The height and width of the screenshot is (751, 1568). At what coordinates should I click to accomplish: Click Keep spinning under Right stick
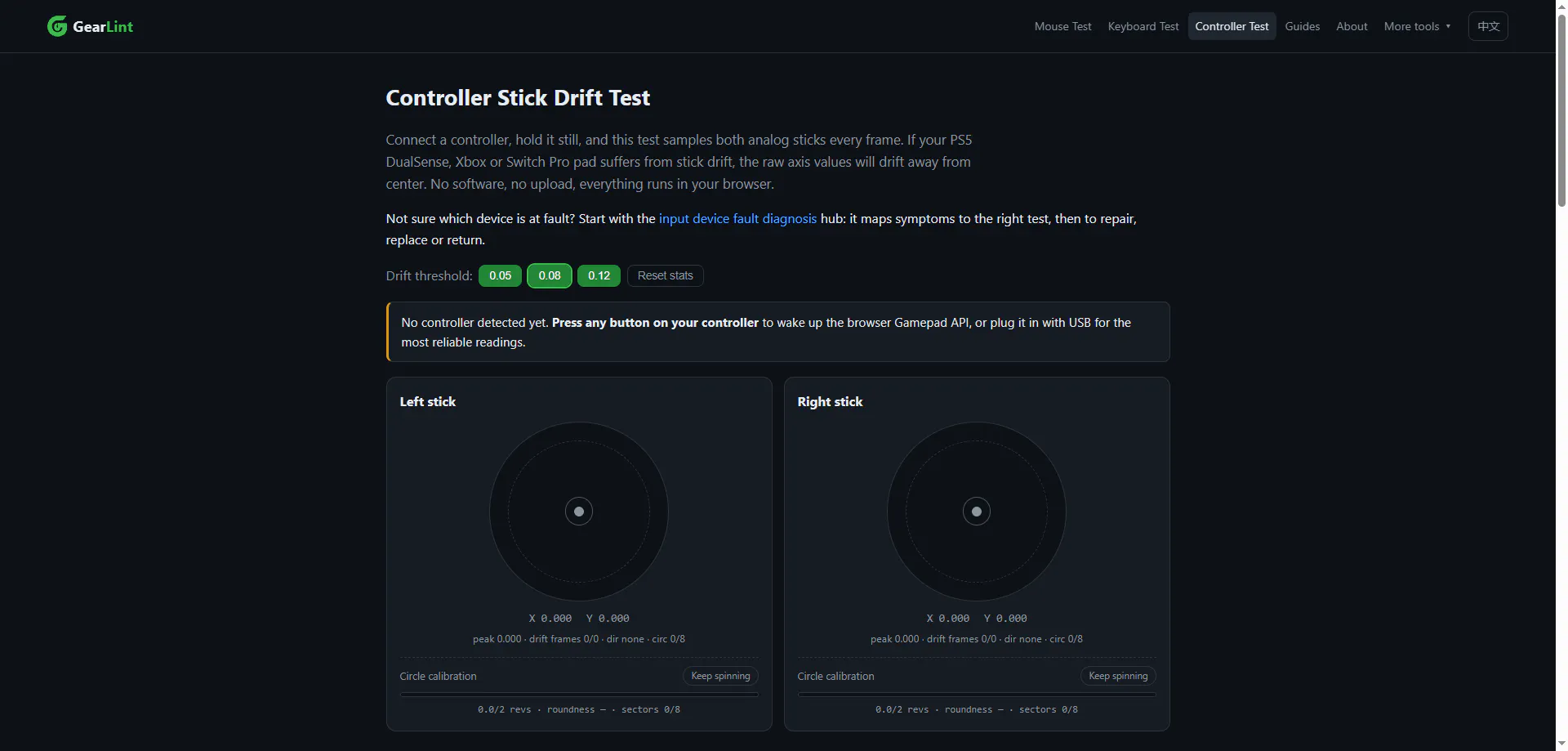pyautogui.click(x=1118, y=676)
